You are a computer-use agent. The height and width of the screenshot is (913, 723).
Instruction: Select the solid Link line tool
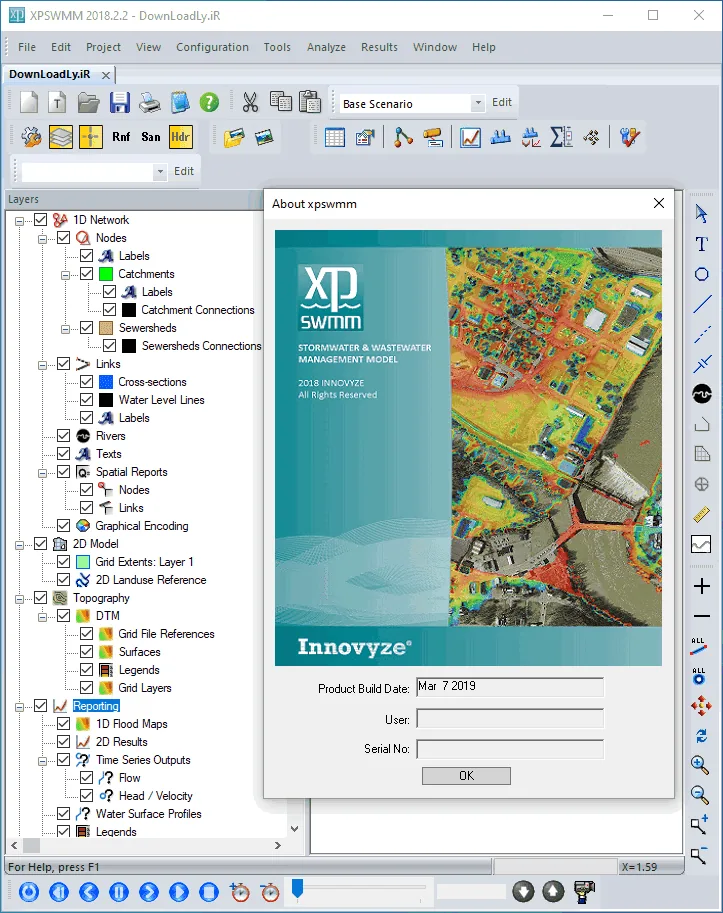click(702, 304)
